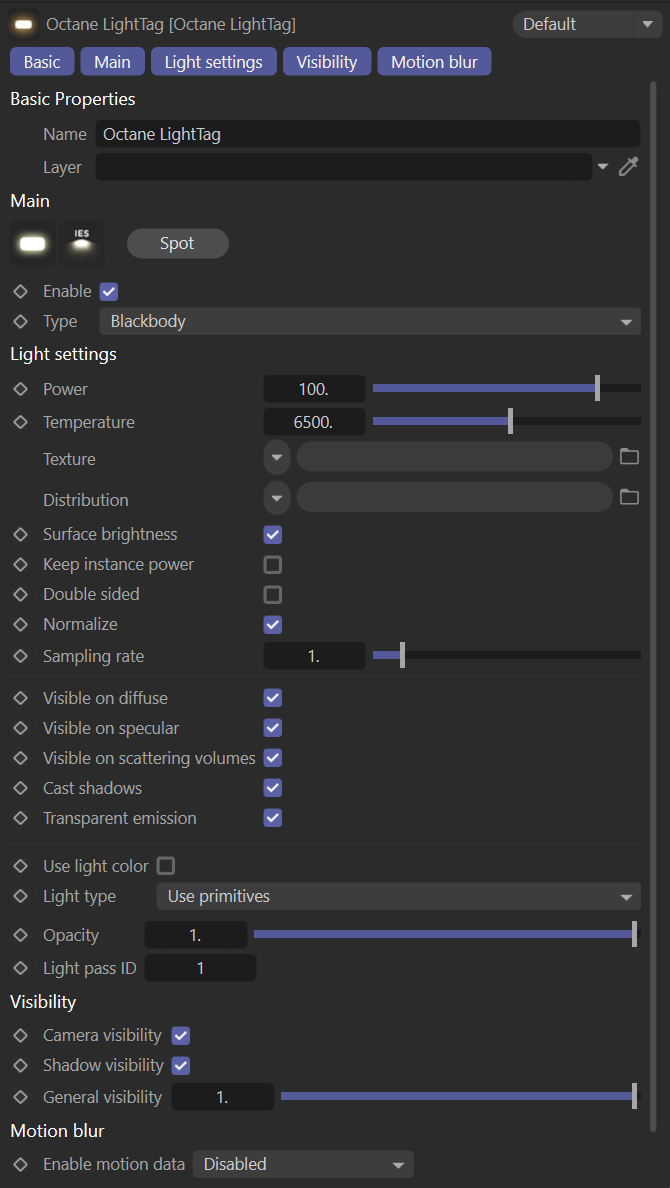The height and width of the screenshot is (1188, 670).
Task: Click the area light icon under Main
Action: pos(32,244)
